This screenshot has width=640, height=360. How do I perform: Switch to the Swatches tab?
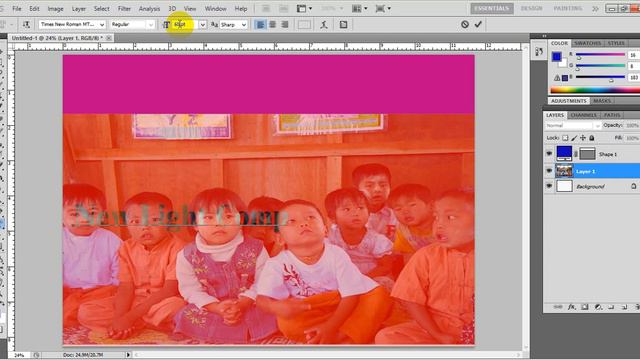(587, 43)
